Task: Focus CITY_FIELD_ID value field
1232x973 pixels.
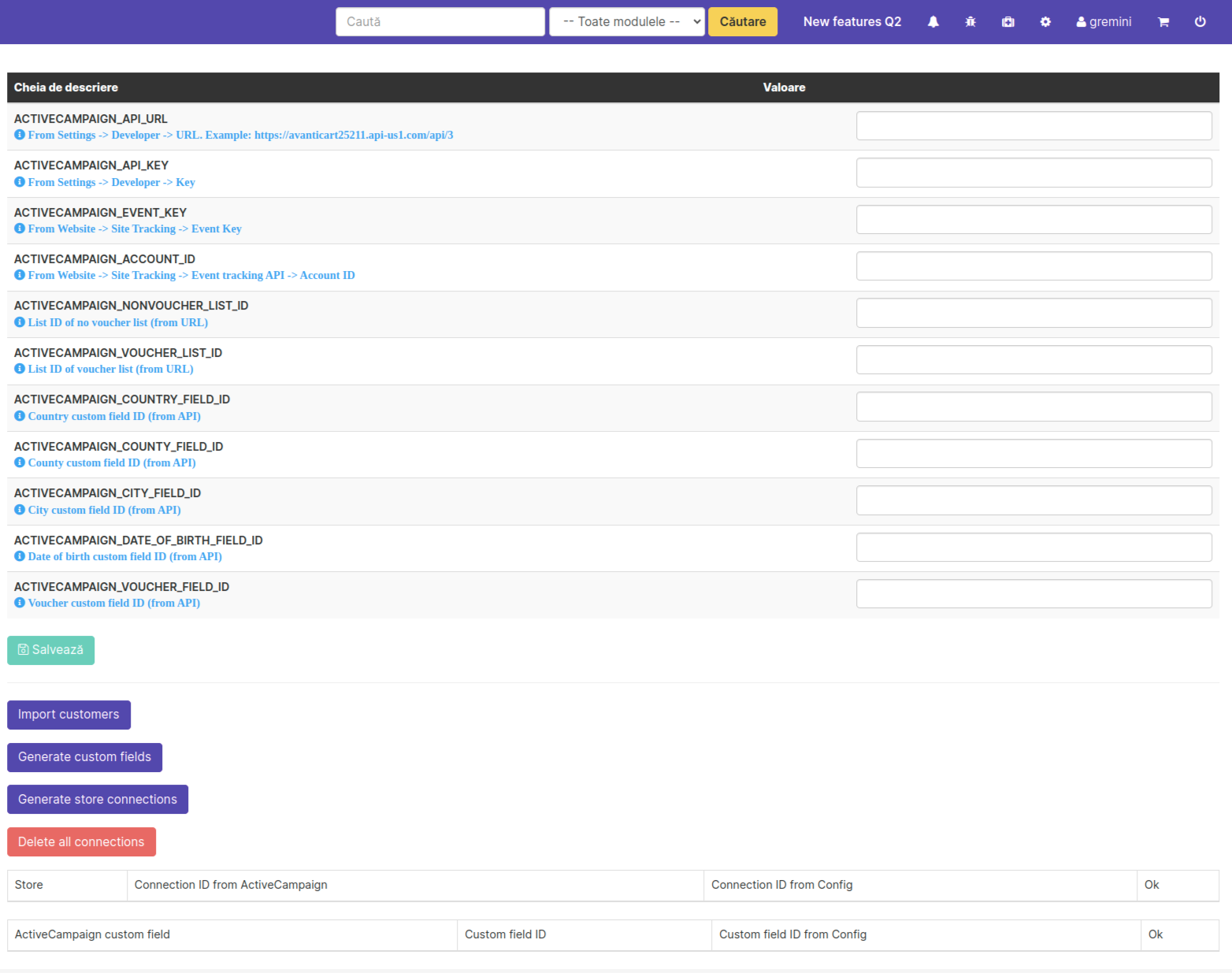Action: (1033, 500)
